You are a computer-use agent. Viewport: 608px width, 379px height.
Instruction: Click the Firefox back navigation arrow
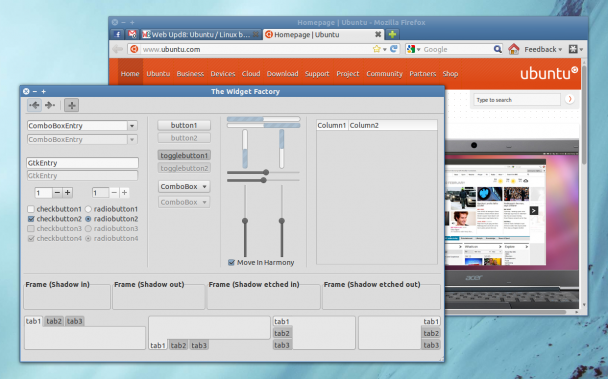(x=117, y=49)
